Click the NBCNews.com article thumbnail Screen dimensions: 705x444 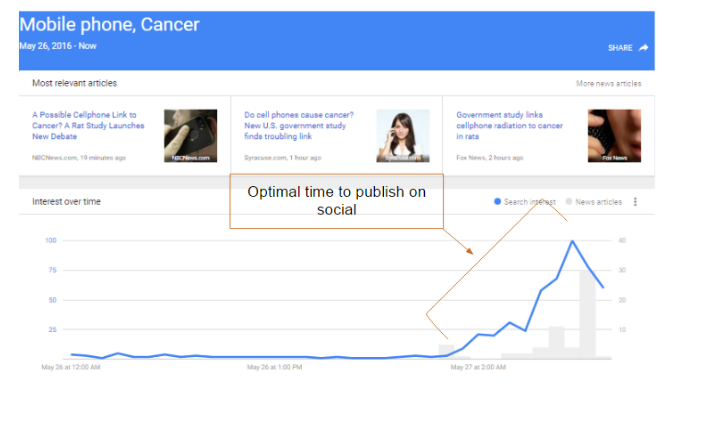190,136
